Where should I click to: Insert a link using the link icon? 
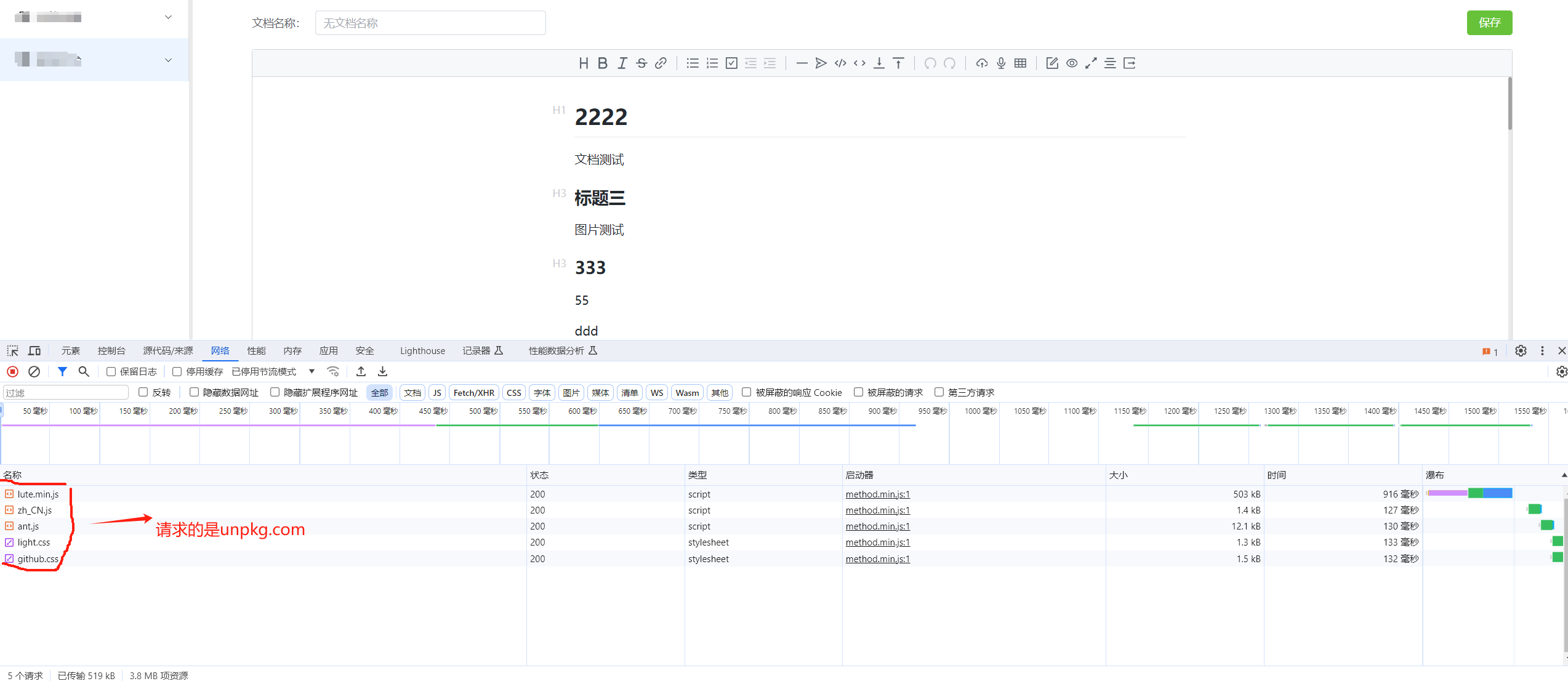[661, 63]
